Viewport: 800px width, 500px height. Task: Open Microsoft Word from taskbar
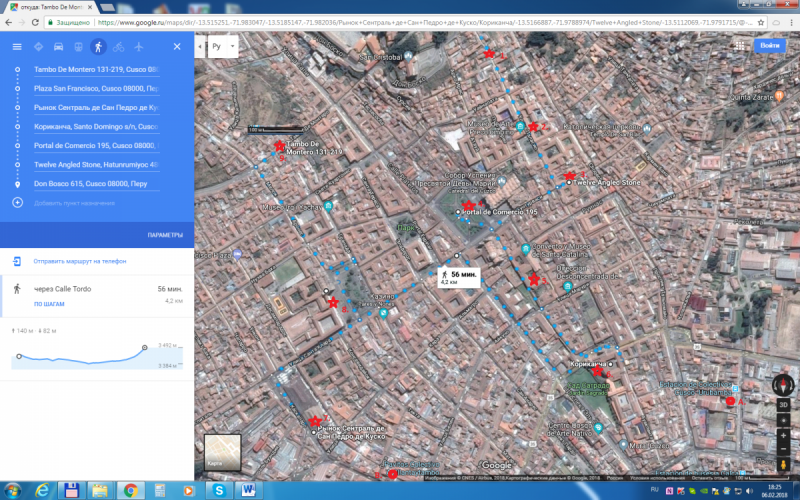point(247,490)
